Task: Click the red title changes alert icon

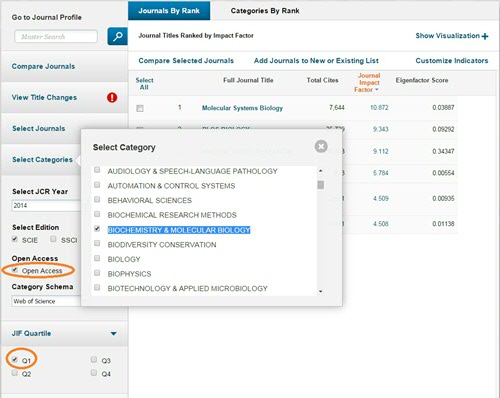Action: pos(112,98)
